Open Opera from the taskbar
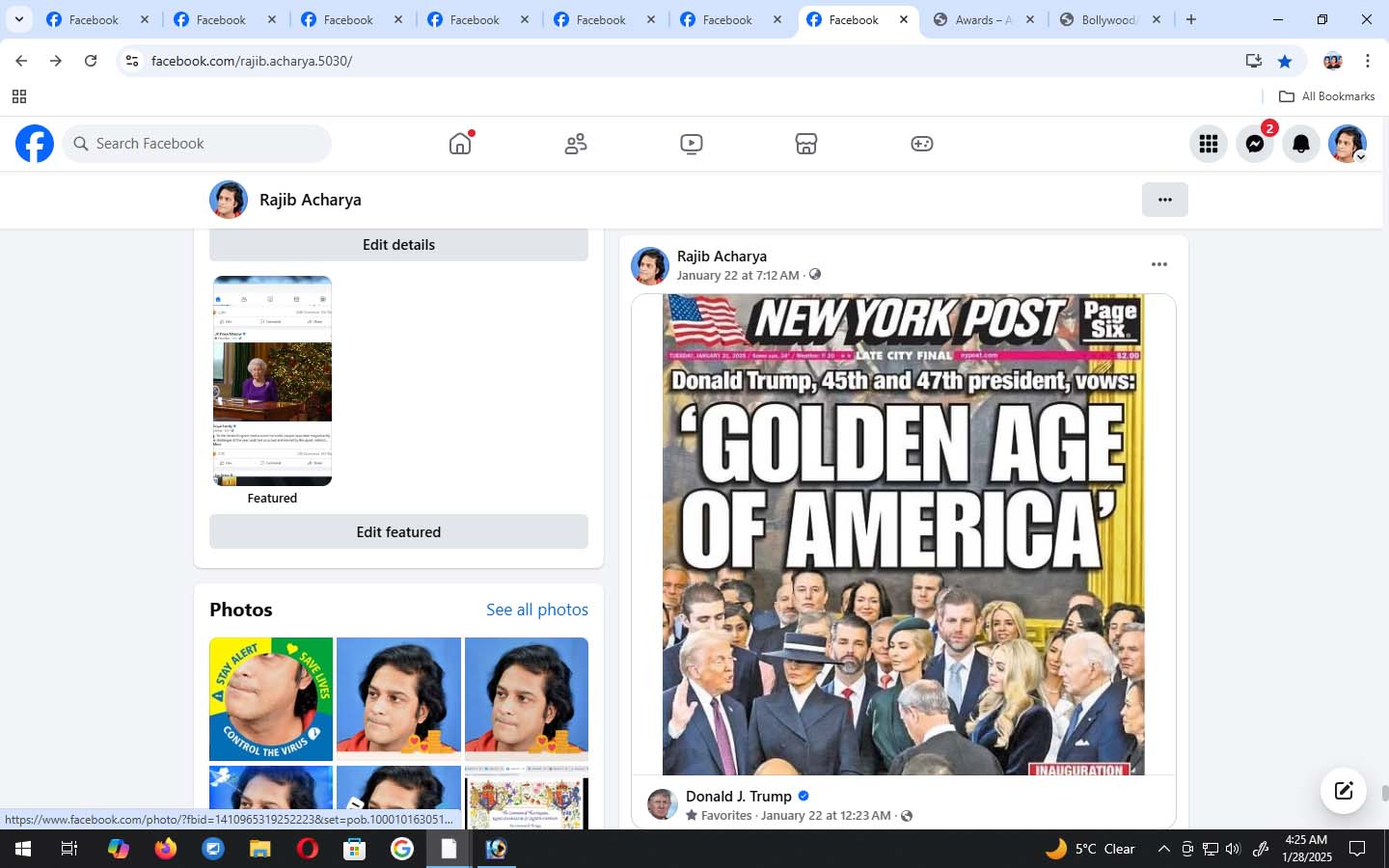 click(x=308, y=849)
